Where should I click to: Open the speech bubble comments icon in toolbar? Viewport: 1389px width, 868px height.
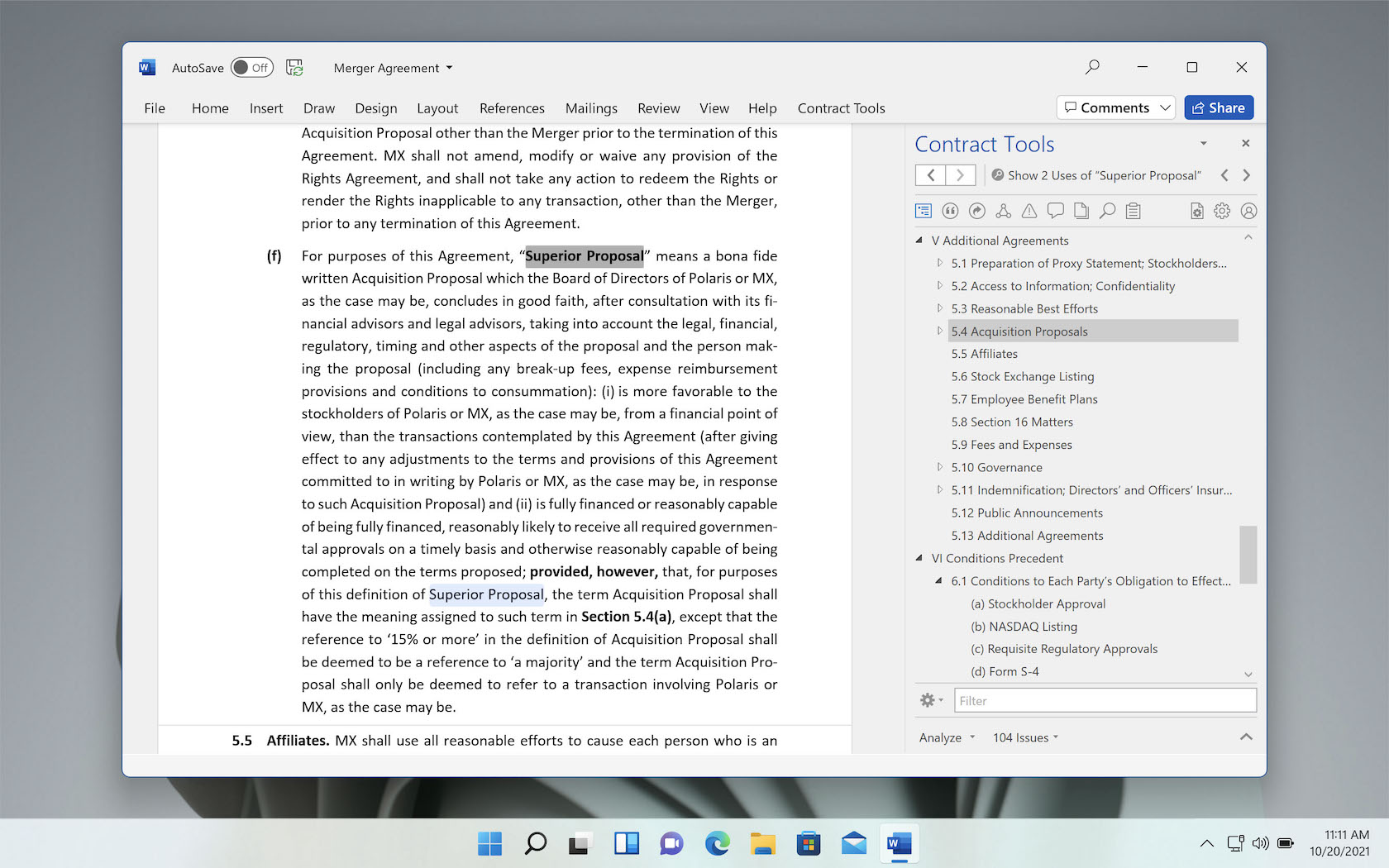1055,211
